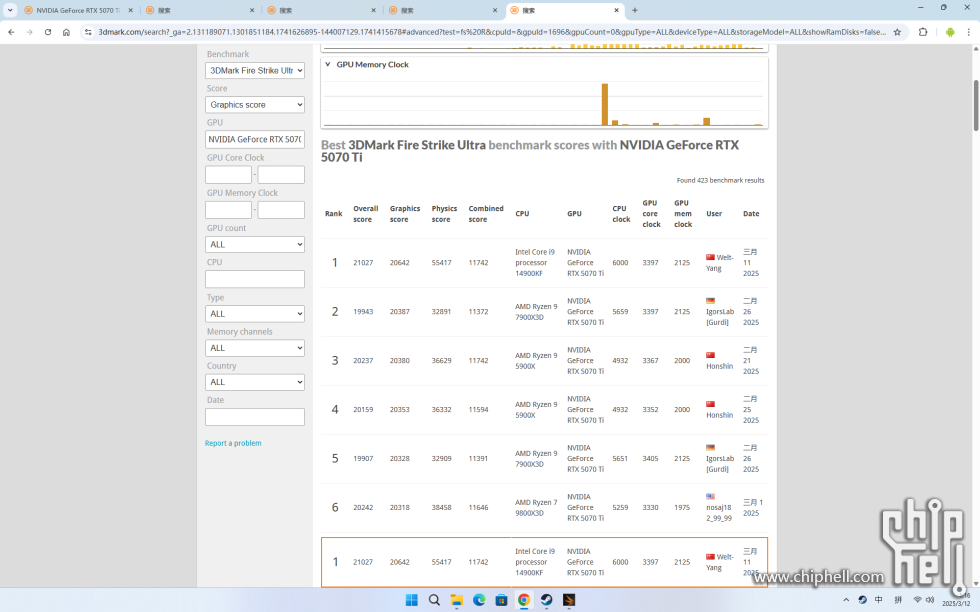980x612 pixels.
Task: Click the browser forward arrow
Action: point(29,32)
